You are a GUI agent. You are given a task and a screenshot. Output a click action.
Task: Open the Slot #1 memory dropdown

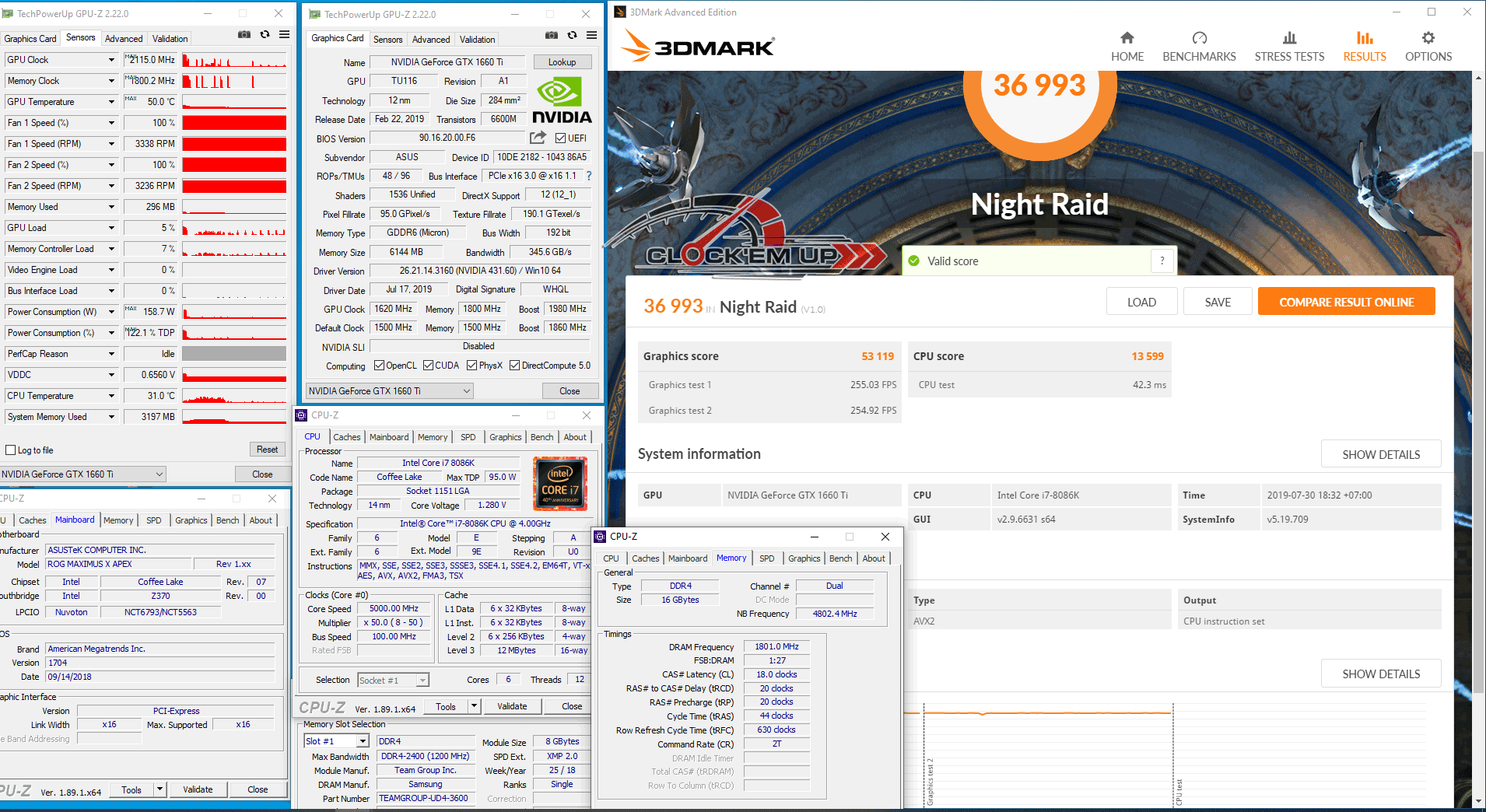[x=362, y=742]
